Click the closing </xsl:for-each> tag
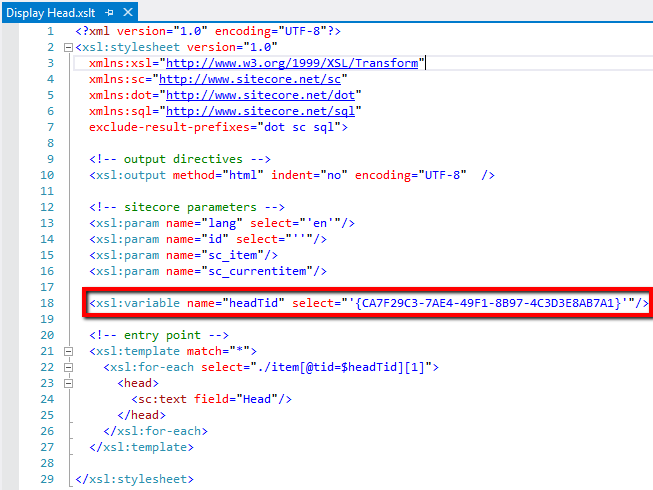 point(155,431)
